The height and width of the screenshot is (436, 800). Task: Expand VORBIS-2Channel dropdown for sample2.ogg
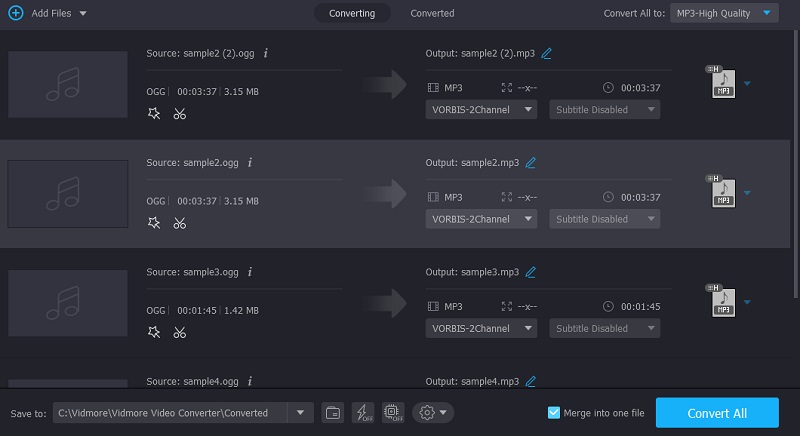(482, 219)
